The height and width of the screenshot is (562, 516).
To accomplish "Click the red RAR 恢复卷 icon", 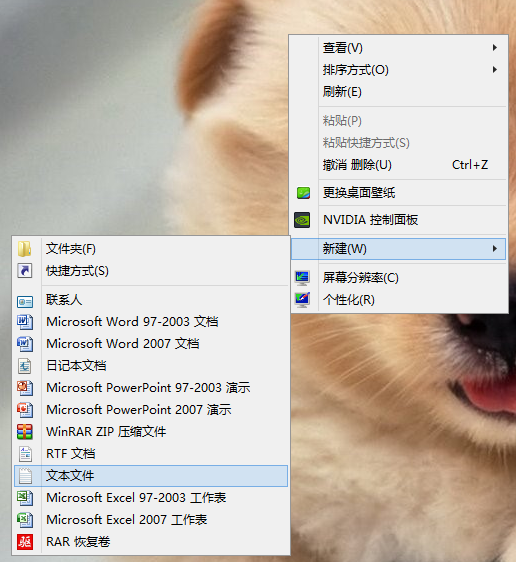I will [x=25, y=542].
